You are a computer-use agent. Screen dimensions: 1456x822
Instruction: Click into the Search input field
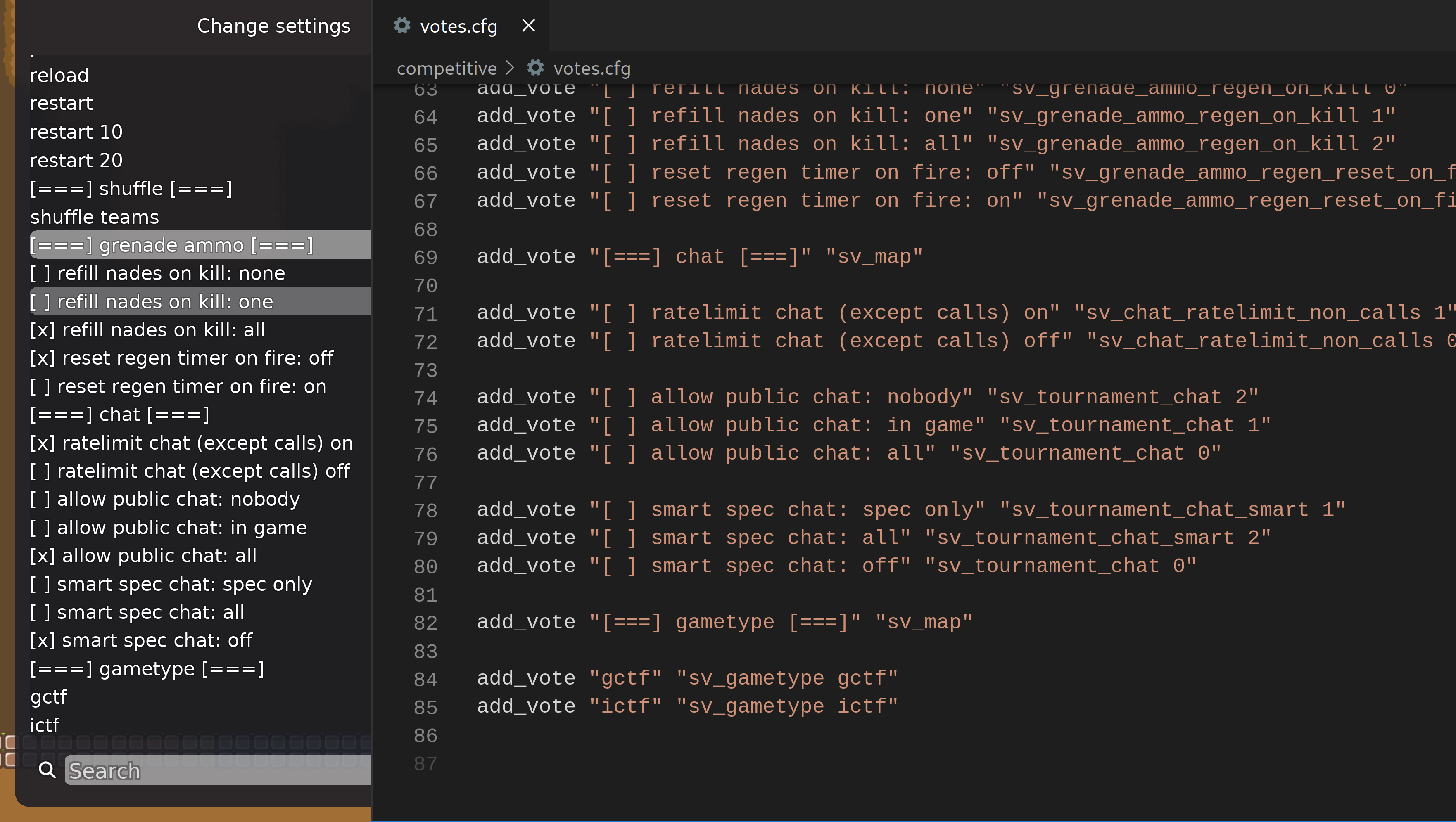[x=218, y=770]
